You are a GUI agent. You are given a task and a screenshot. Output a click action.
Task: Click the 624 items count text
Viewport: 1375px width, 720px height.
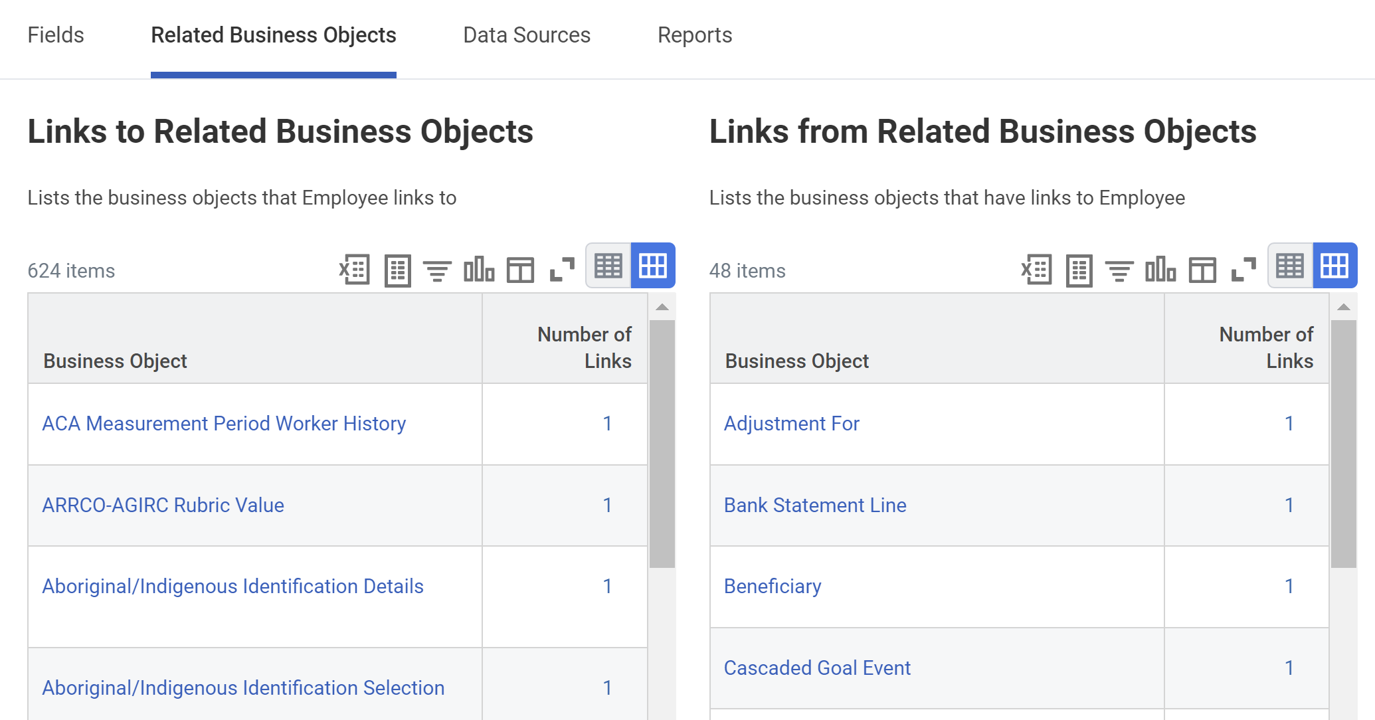coord(71,271)
